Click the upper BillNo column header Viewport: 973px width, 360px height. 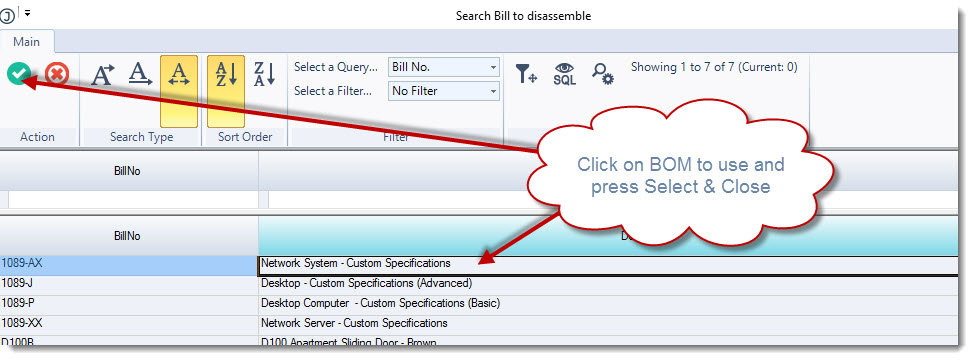point(128,171)
